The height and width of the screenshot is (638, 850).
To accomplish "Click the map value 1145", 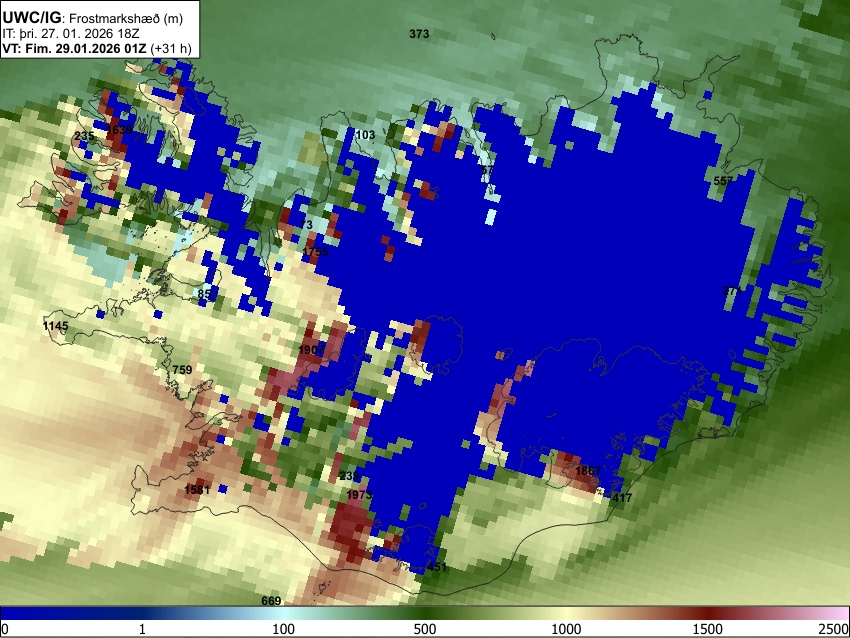I will pos(55,326).
